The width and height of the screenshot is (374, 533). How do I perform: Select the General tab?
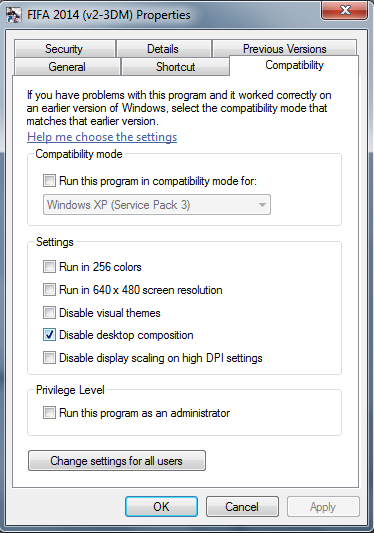(67, 67)
